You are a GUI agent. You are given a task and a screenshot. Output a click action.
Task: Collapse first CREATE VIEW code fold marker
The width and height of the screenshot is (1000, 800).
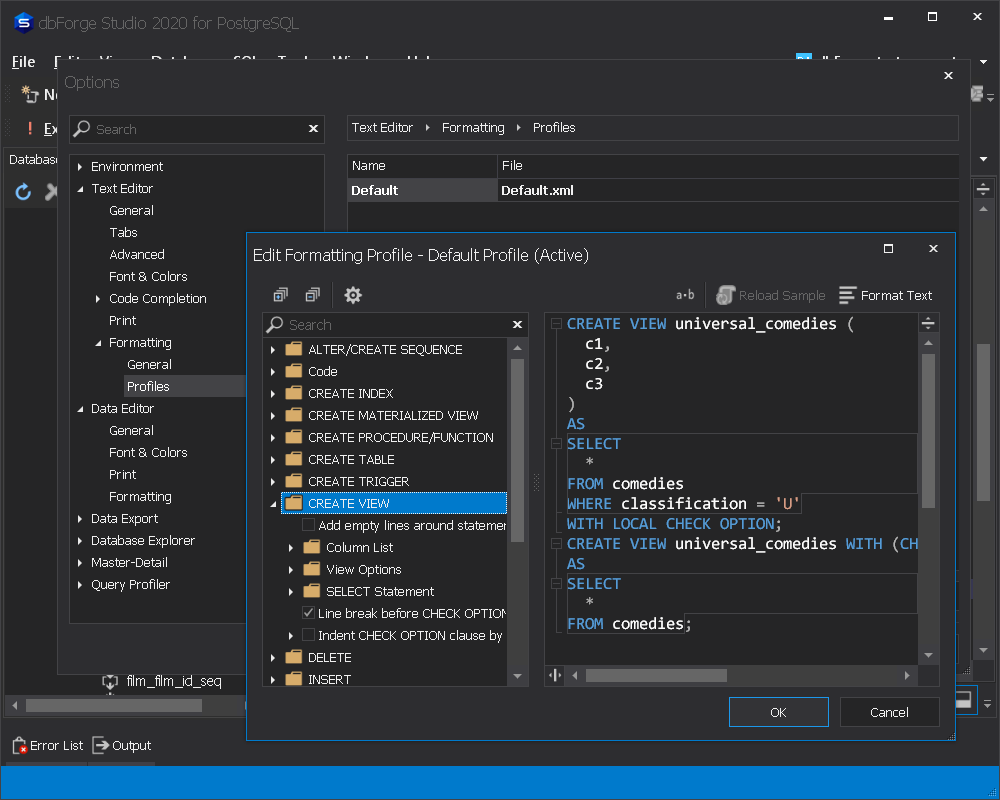(x=556, y=323)
